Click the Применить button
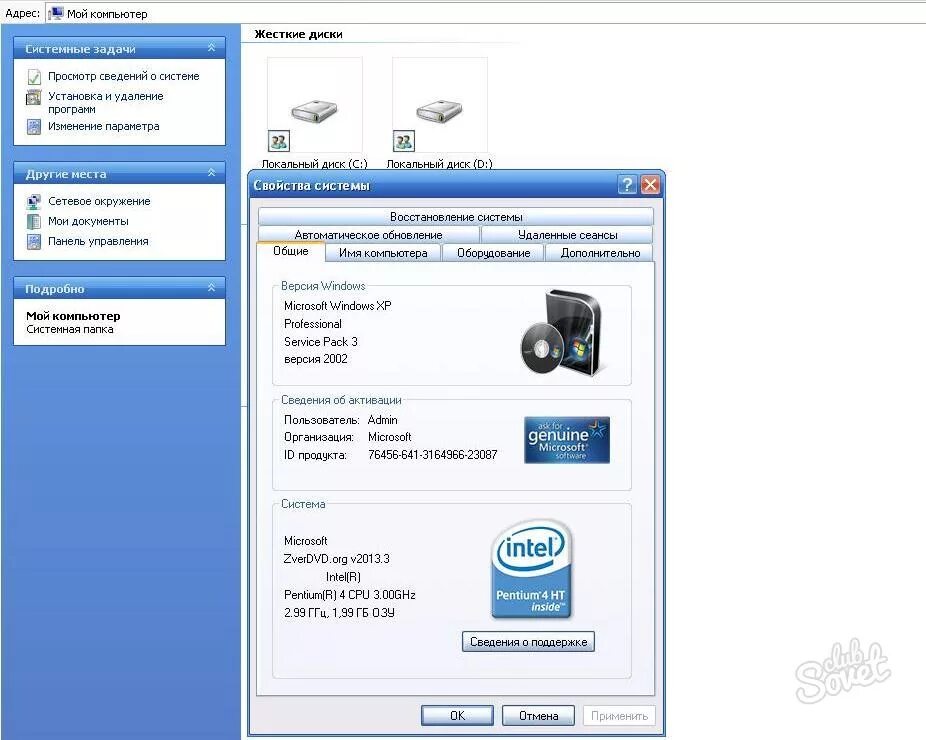 click(x=619, y=716)
